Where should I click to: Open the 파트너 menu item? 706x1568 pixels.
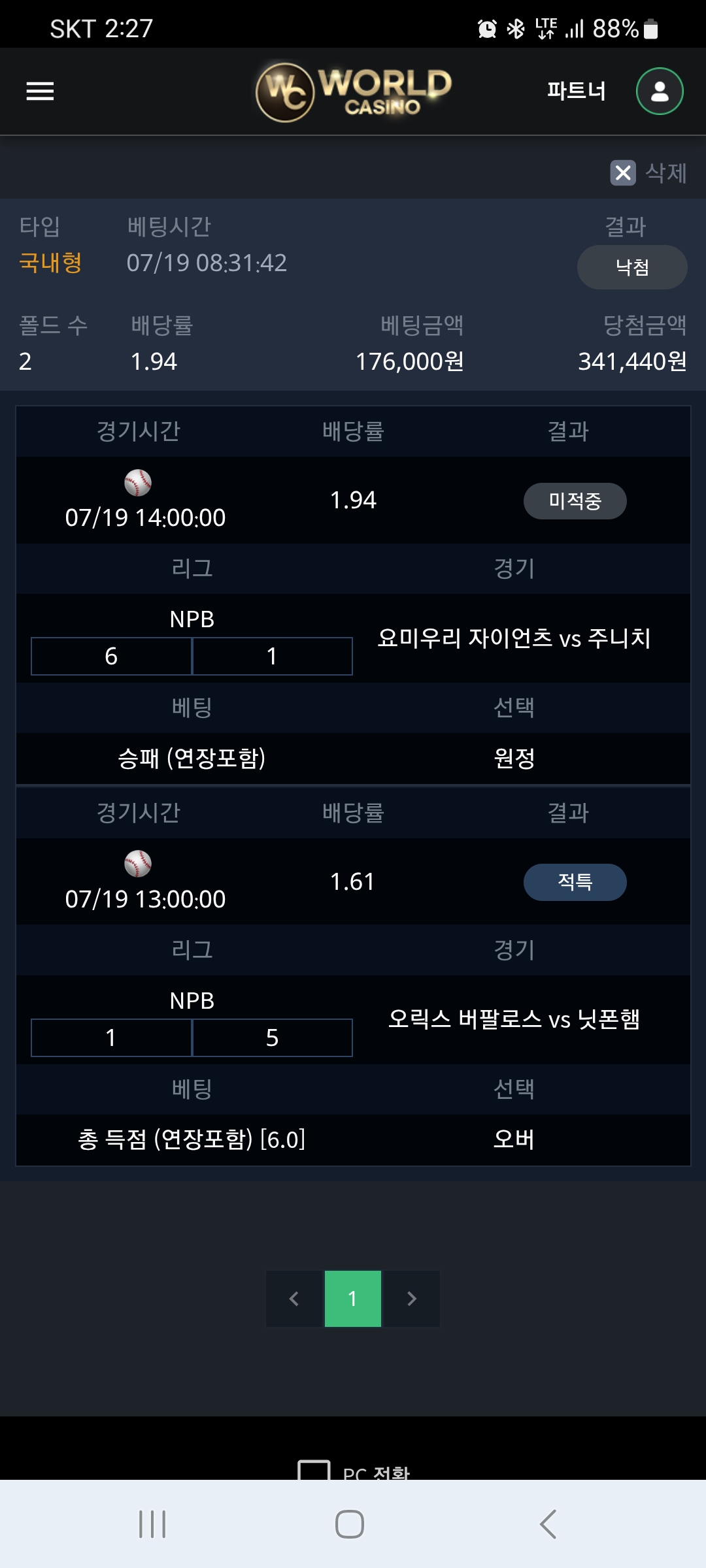coord(577,91)
